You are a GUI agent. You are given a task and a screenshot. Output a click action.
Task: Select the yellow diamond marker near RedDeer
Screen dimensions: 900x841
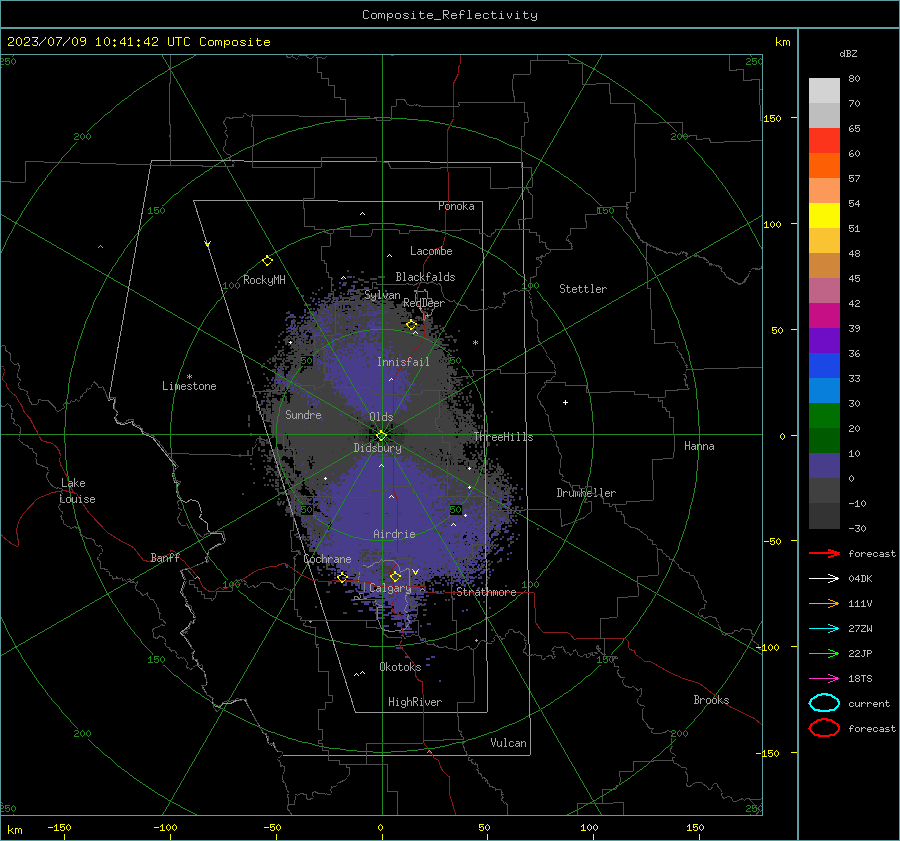pos(411,325)
